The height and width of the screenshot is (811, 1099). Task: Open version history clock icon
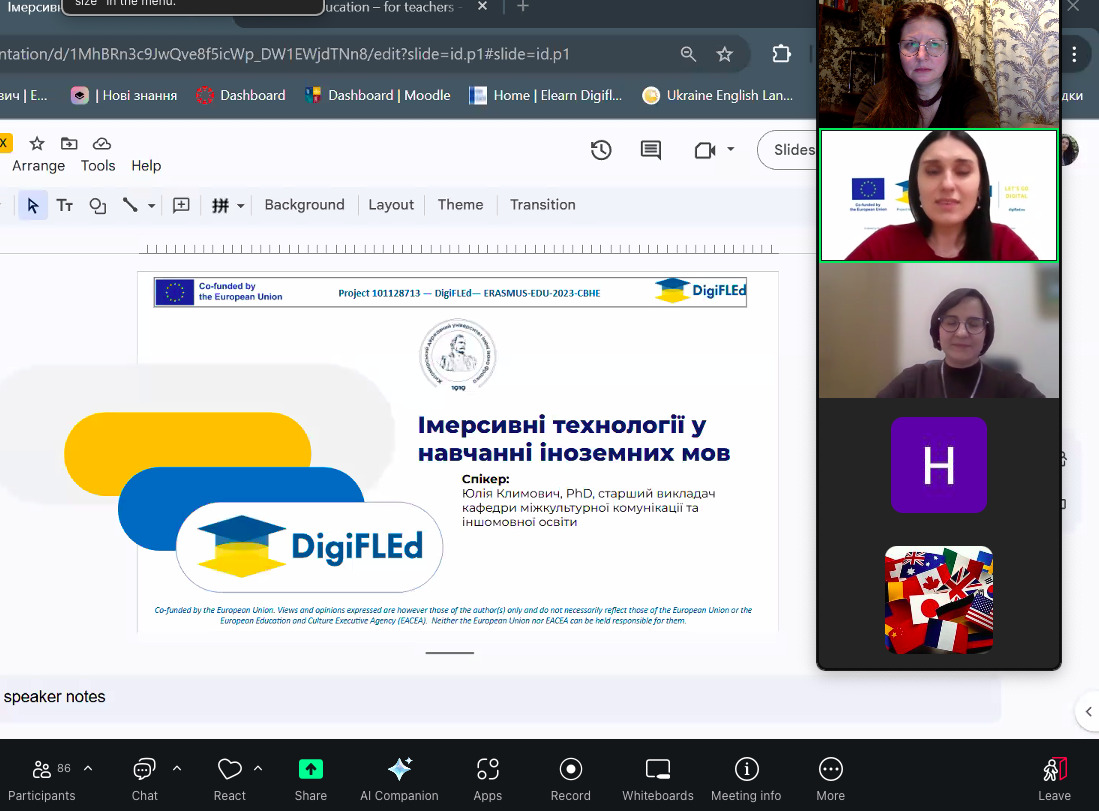(x=601, y=150)
